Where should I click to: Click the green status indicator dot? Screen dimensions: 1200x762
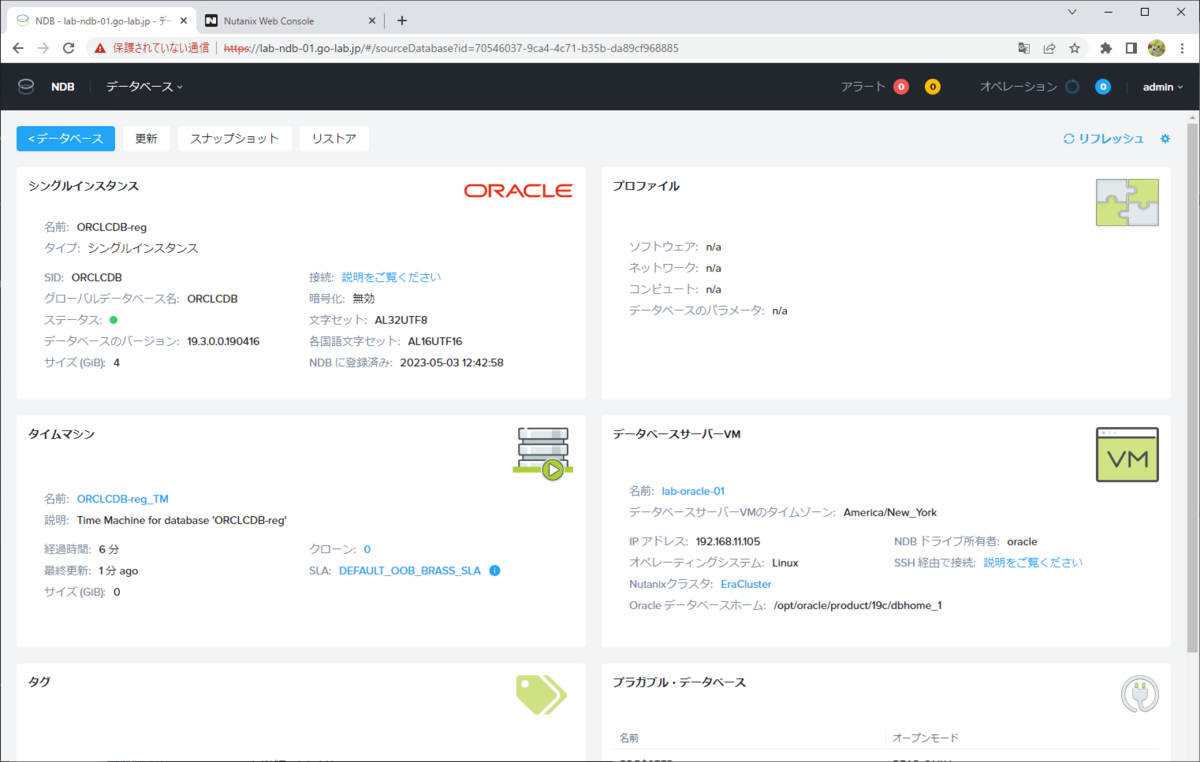113,320
